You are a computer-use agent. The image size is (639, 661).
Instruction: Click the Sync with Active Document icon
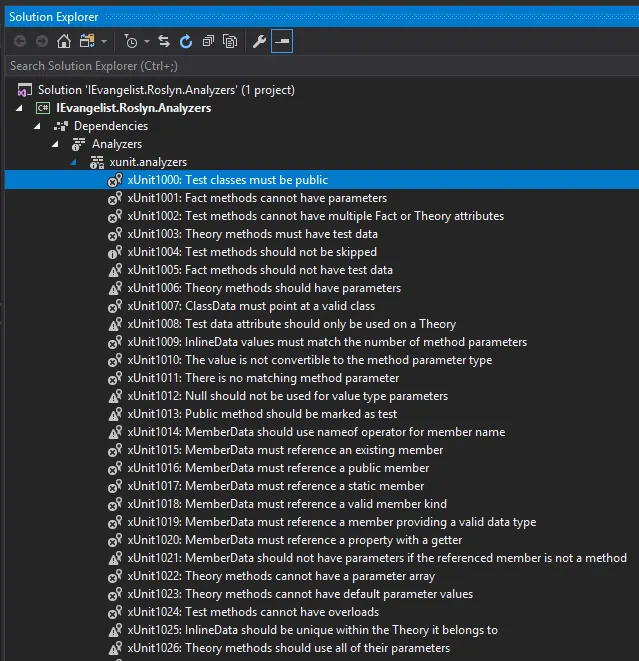click(164, 41)
